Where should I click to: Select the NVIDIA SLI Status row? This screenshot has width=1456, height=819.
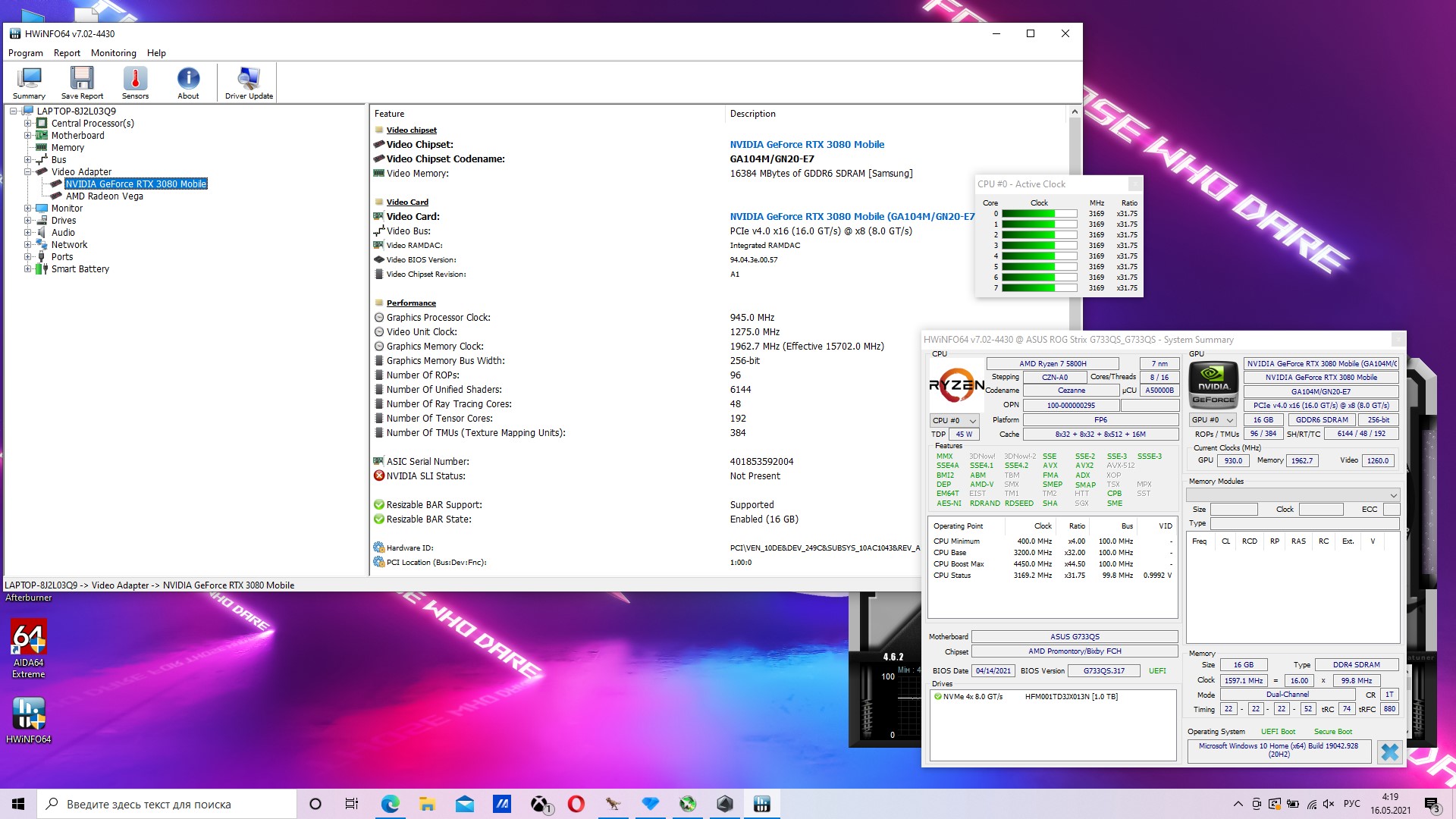point(648,476)
